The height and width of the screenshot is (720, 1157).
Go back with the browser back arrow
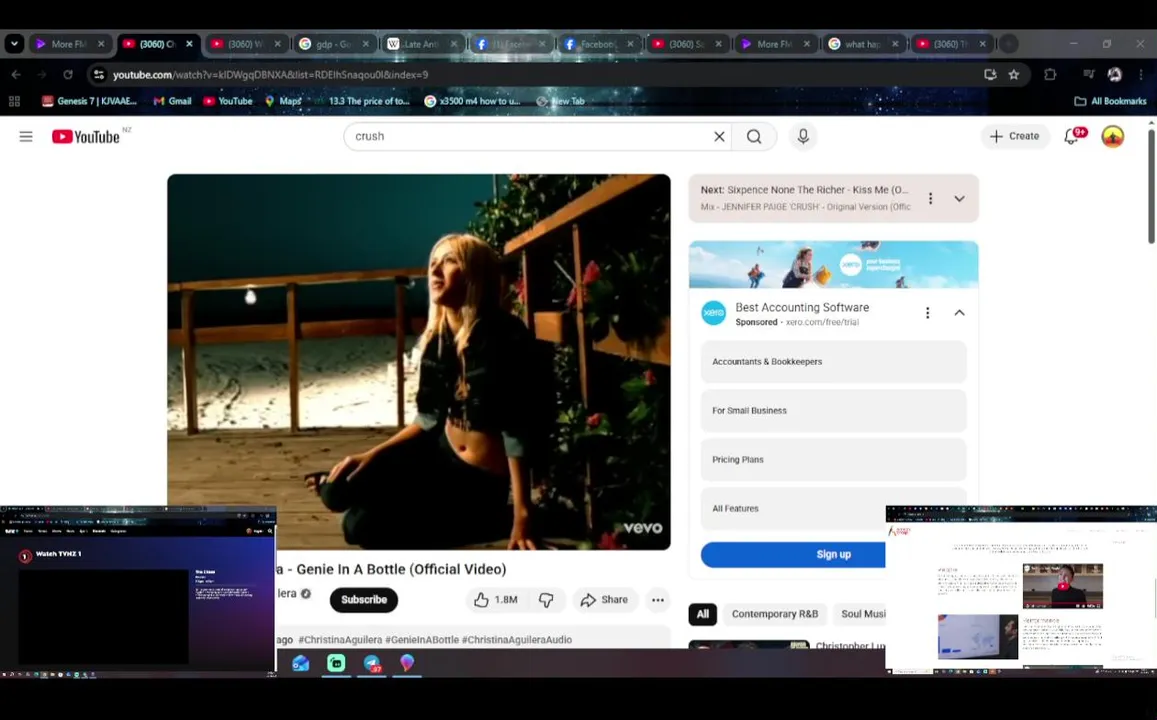[x=16, y=75]
